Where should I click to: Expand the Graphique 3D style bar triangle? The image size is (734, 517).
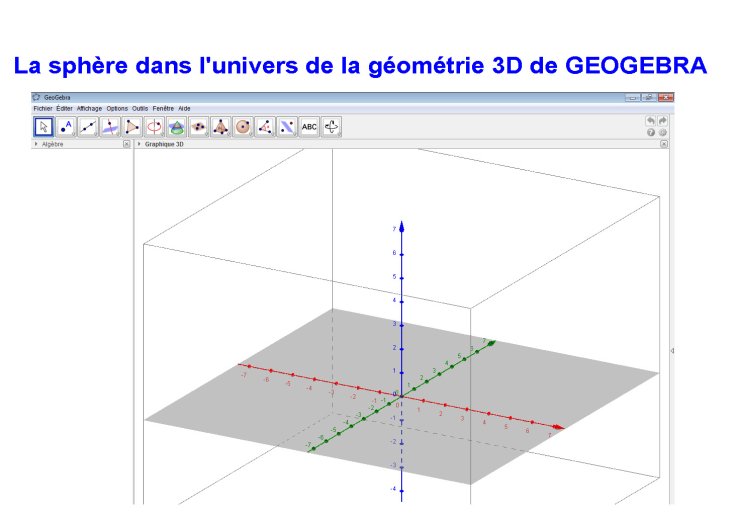139,144
